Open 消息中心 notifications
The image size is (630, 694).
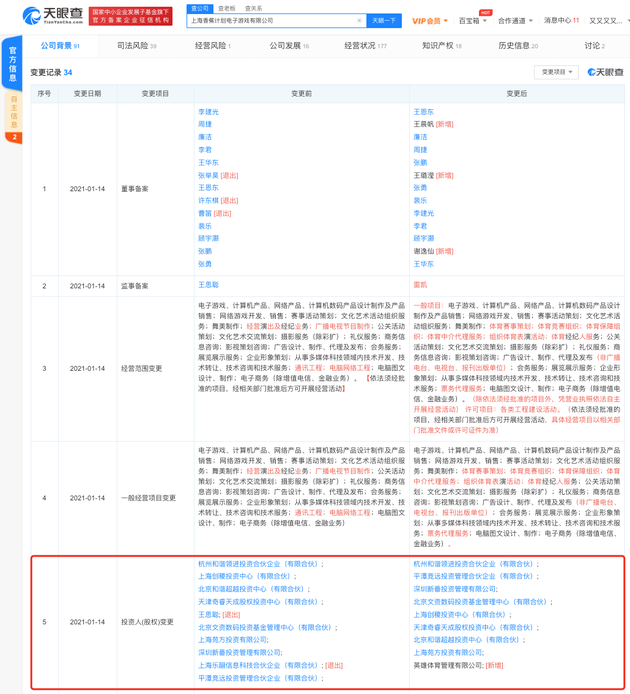(x=561, y=20)
